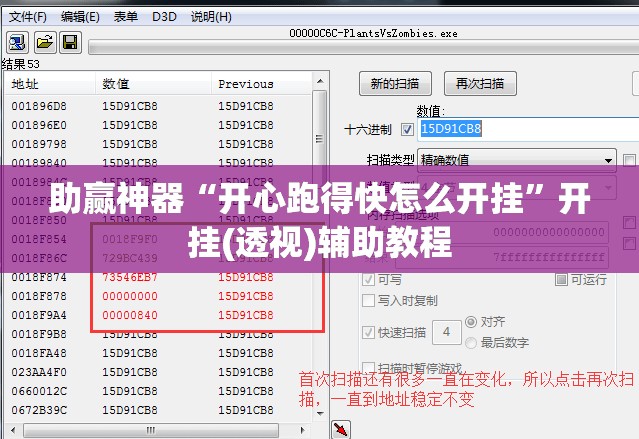Select the 最后数字 radio button

click(471, 343)
